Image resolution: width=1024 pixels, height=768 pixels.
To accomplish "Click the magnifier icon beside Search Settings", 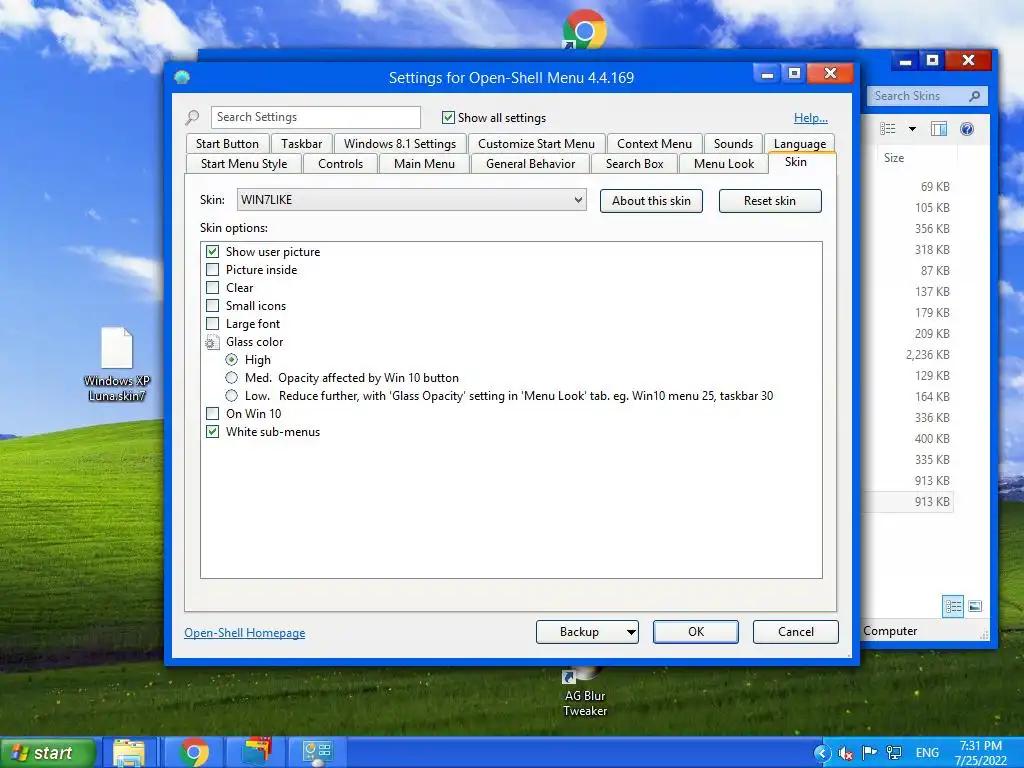I will coord(192,118).
